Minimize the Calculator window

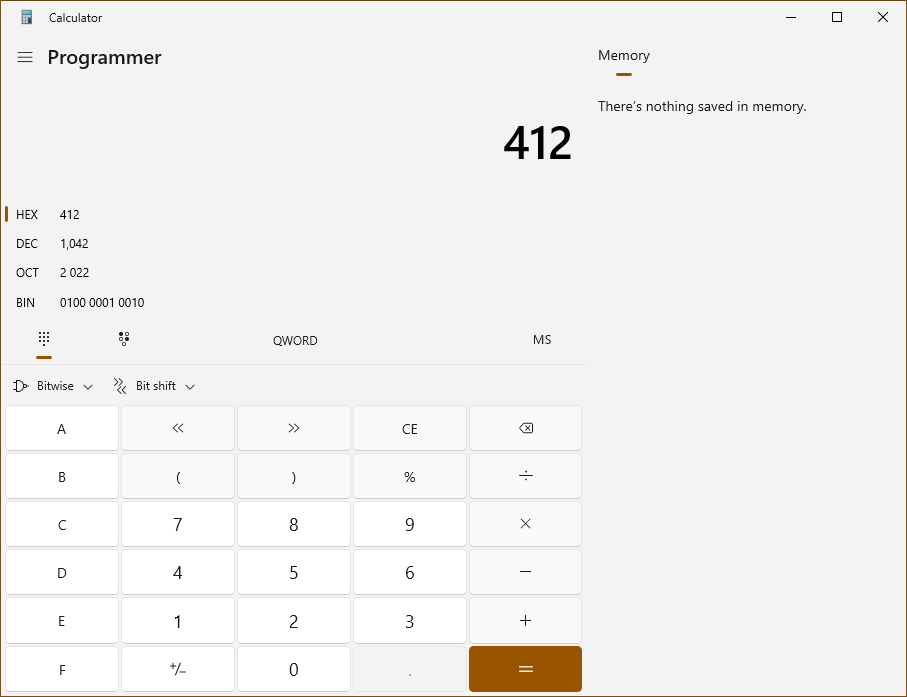point(791,17)
